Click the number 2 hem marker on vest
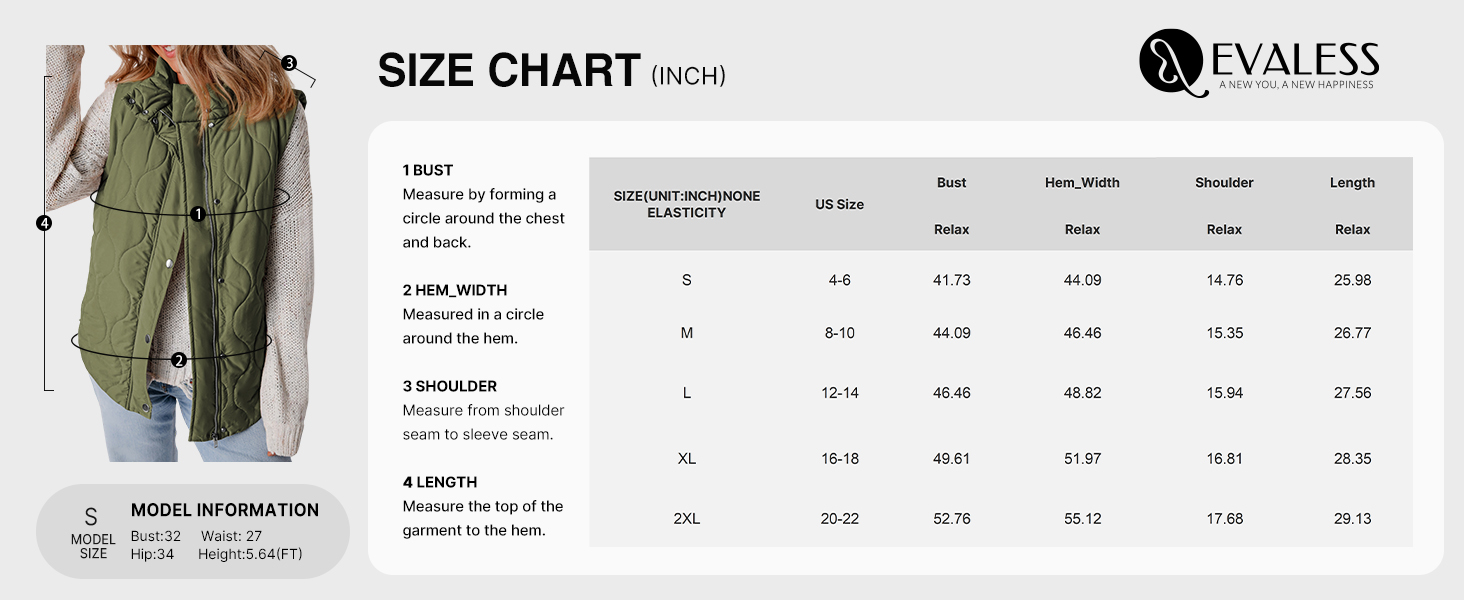1464x600 pixels. [179, 360]
